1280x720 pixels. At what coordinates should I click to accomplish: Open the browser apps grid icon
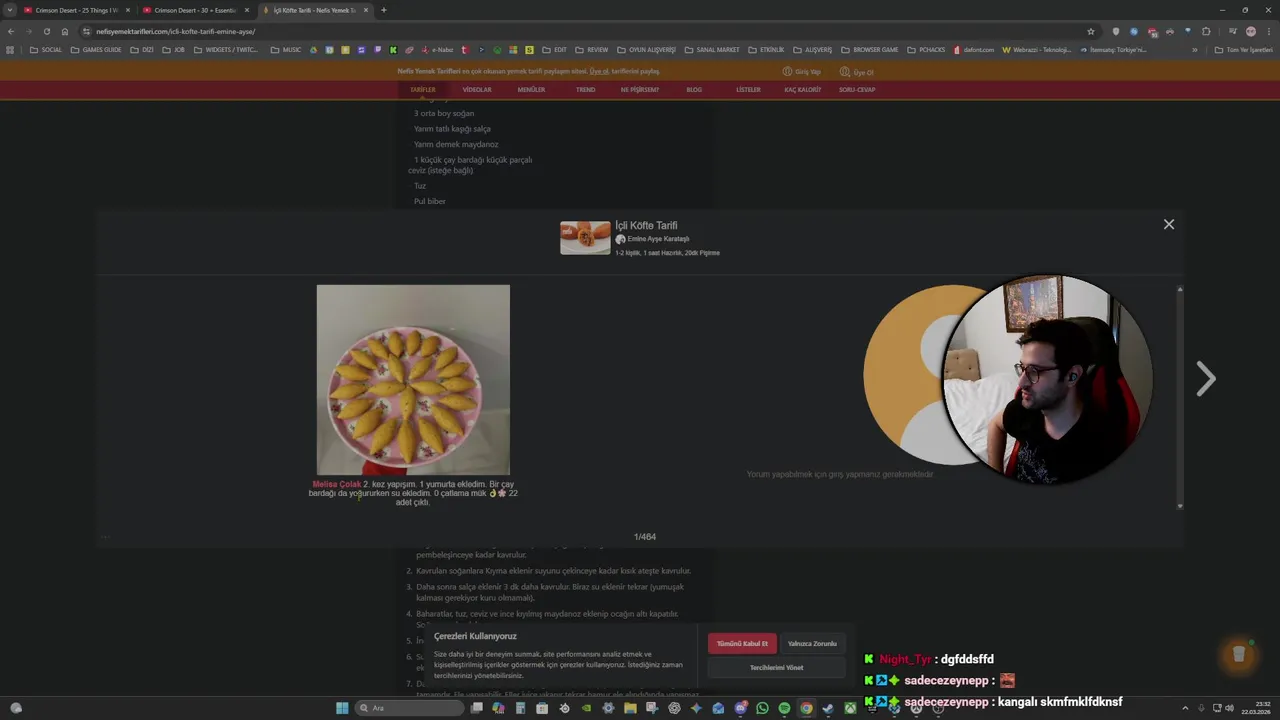[x=11, y=49]
